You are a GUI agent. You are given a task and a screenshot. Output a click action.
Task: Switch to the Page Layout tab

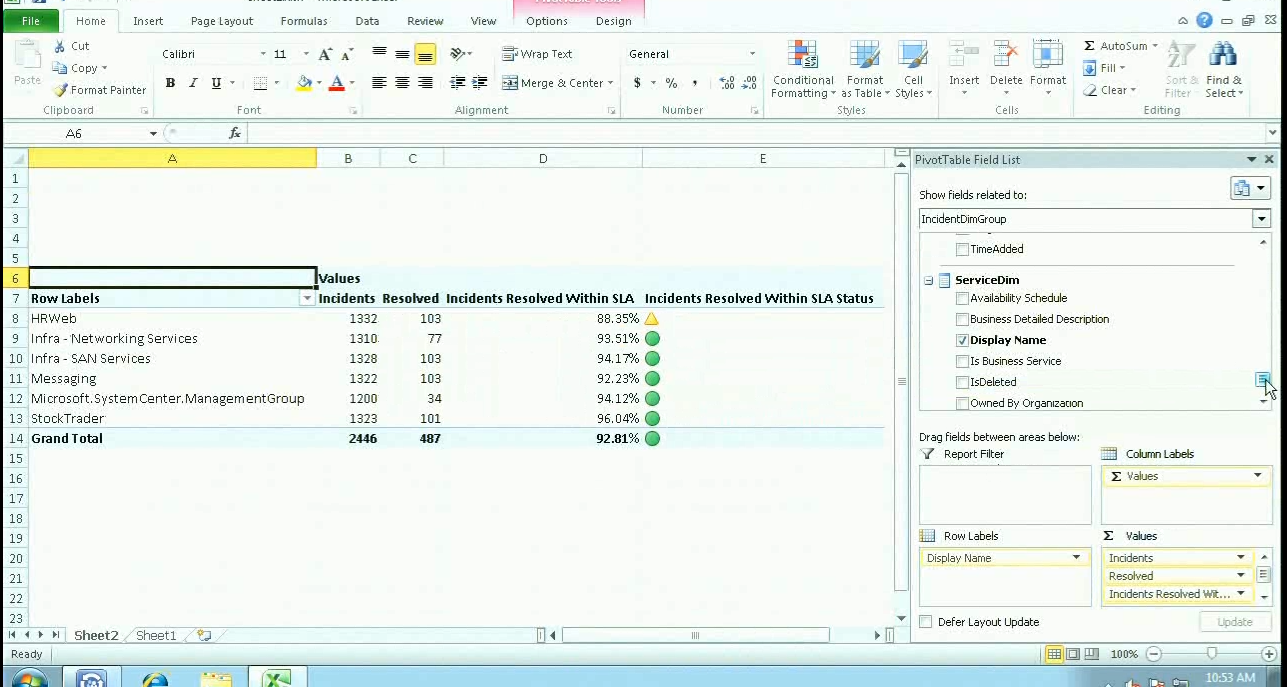click(221, 21)
